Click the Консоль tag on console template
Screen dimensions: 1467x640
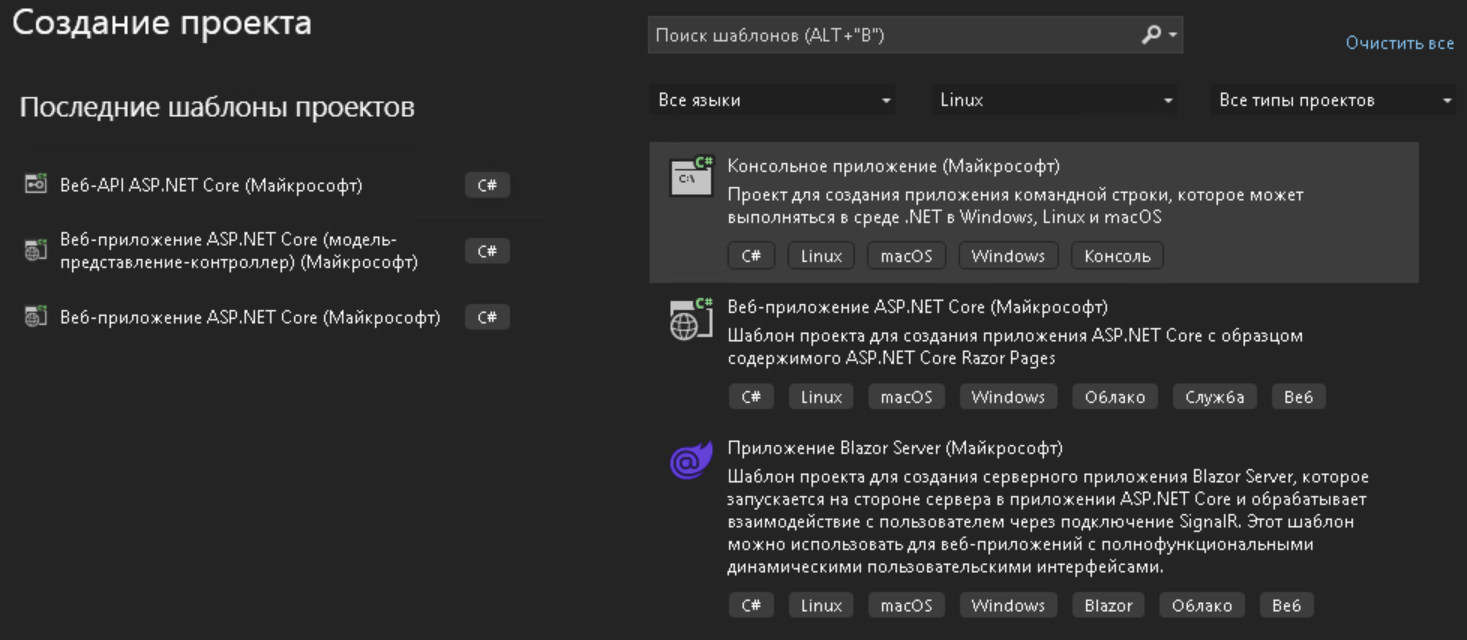(1117, 256)
